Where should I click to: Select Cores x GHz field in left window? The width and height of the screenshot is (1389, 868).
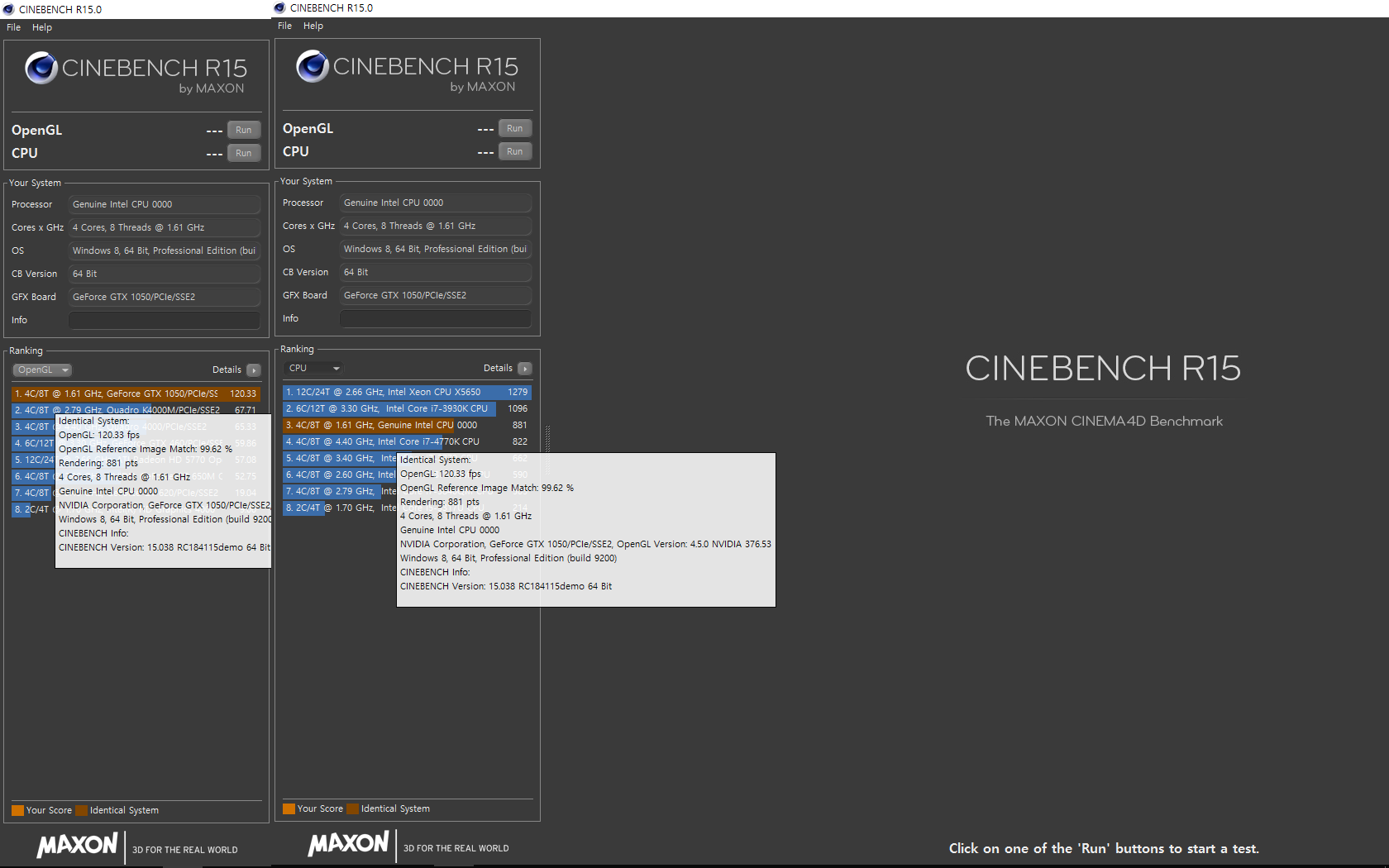click(x=165, y=227)
